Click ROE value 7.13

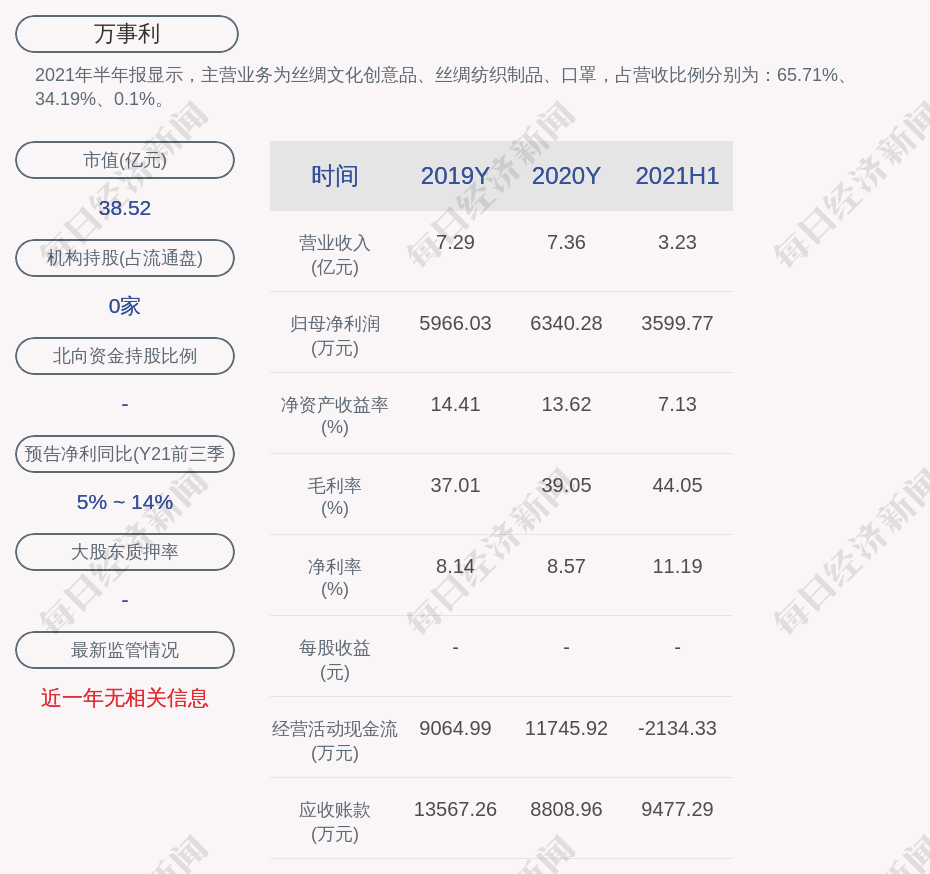point(677,404)
